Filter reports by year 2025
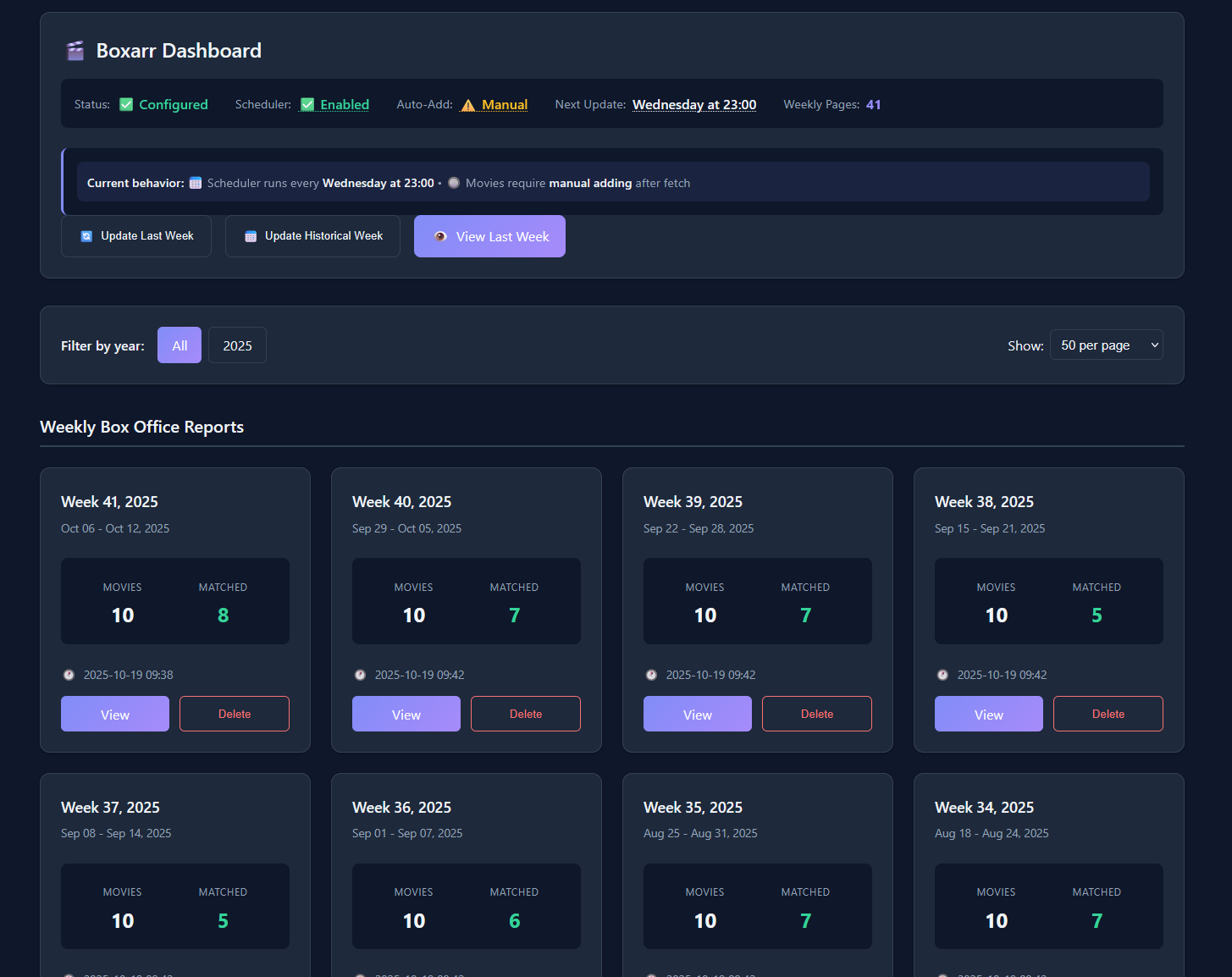The width and height of the screenshot is (1232, 977). click(237, 345)
